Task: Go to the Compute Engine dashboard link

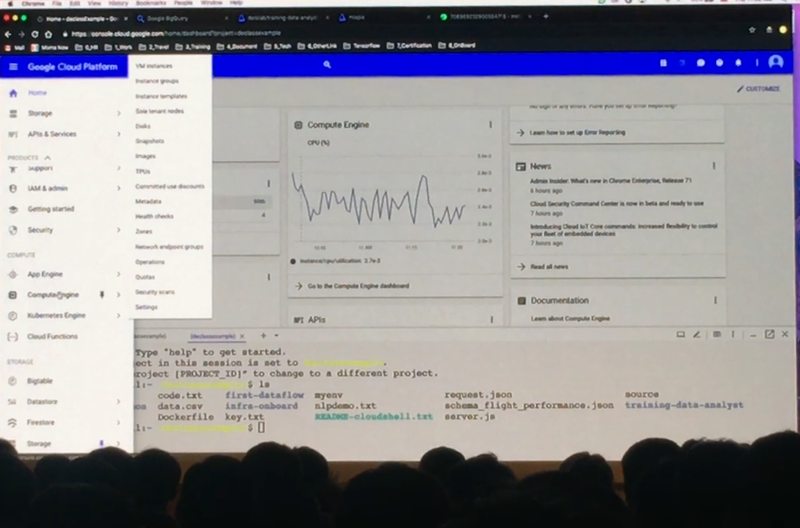Action: (x=358, y=286)
